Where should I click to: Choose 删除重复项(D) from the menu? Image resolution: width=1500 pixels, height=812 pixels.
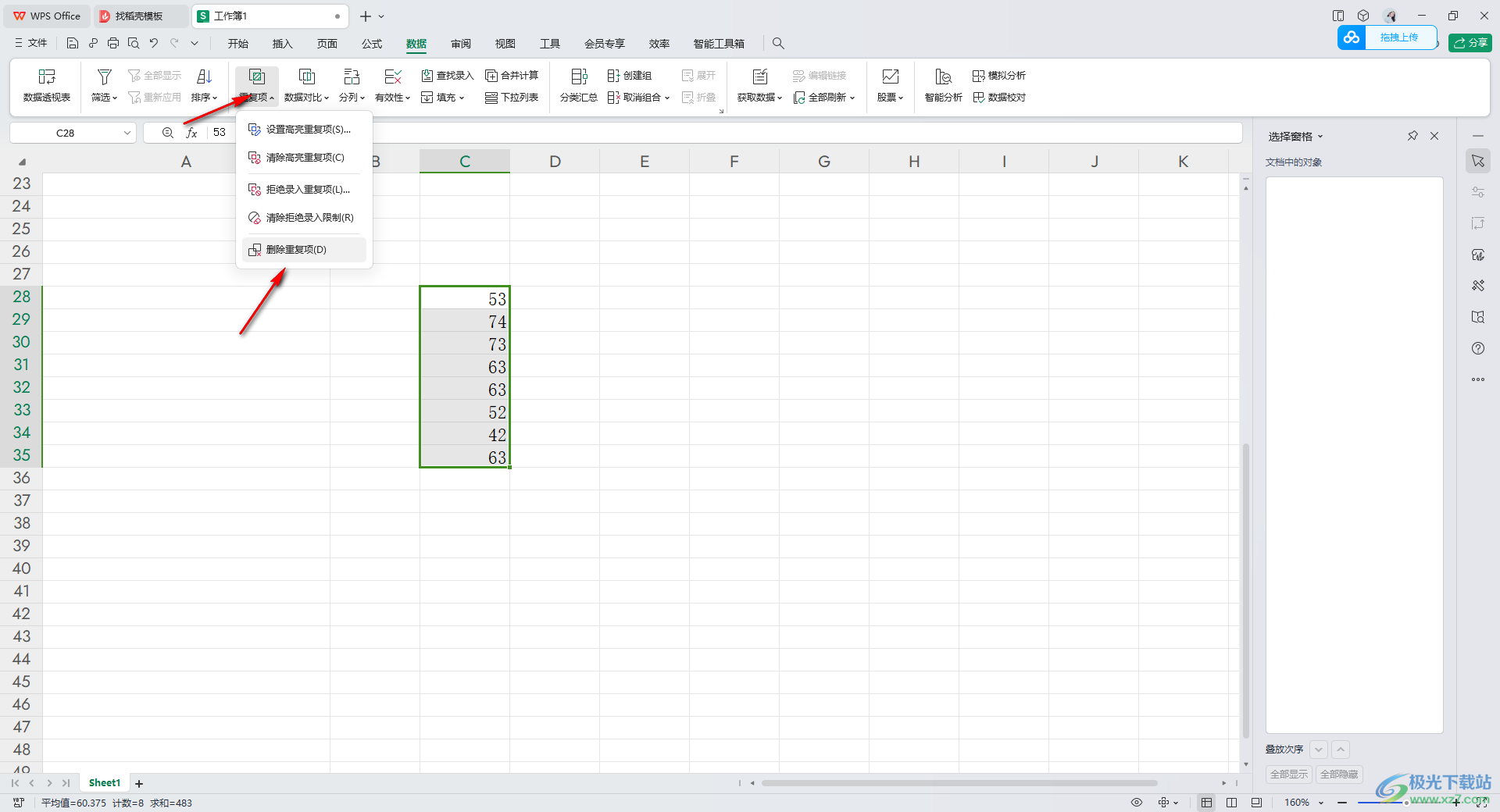[304, 250]
